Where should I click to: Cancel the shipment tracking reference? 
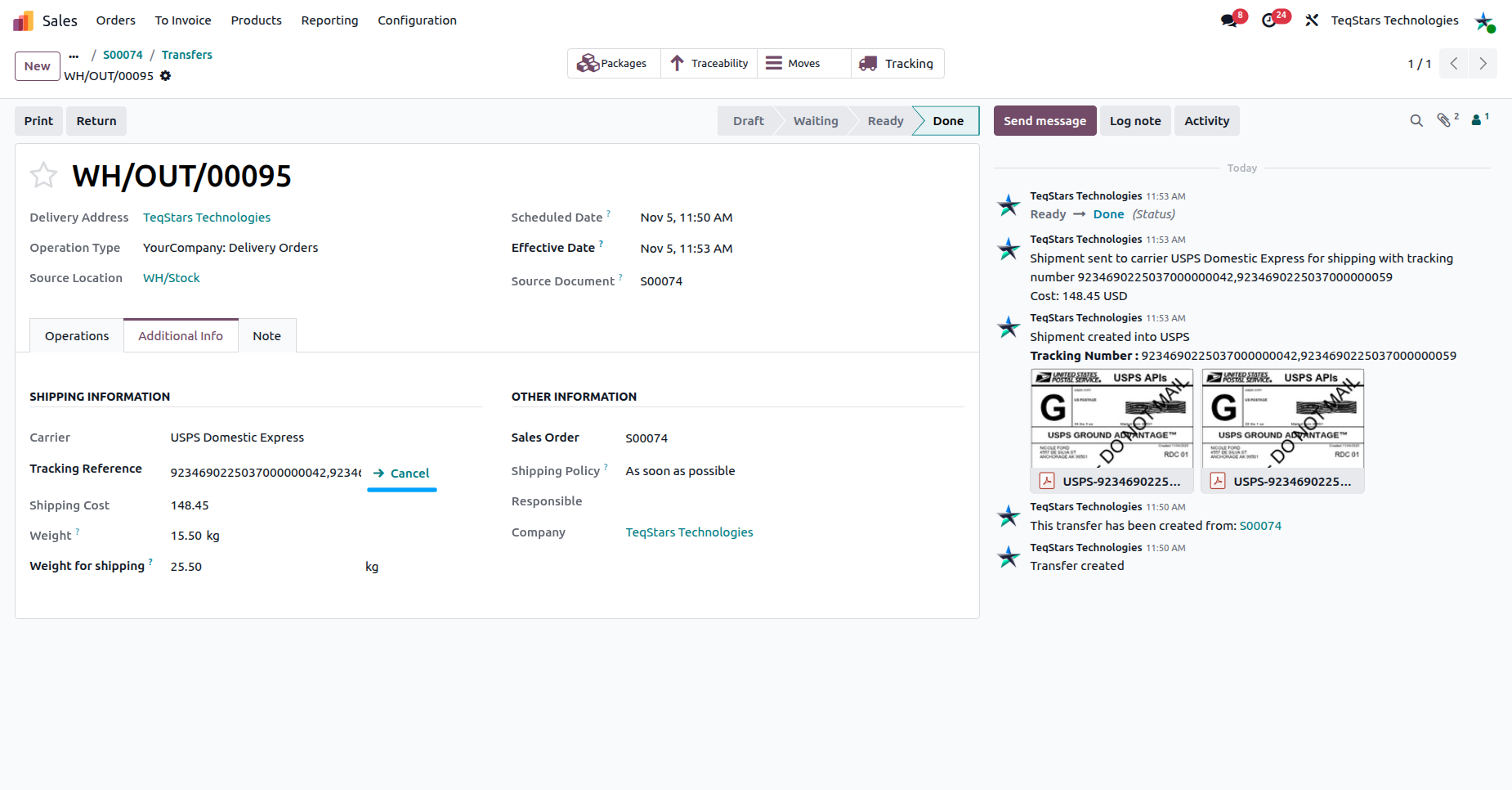401,474
